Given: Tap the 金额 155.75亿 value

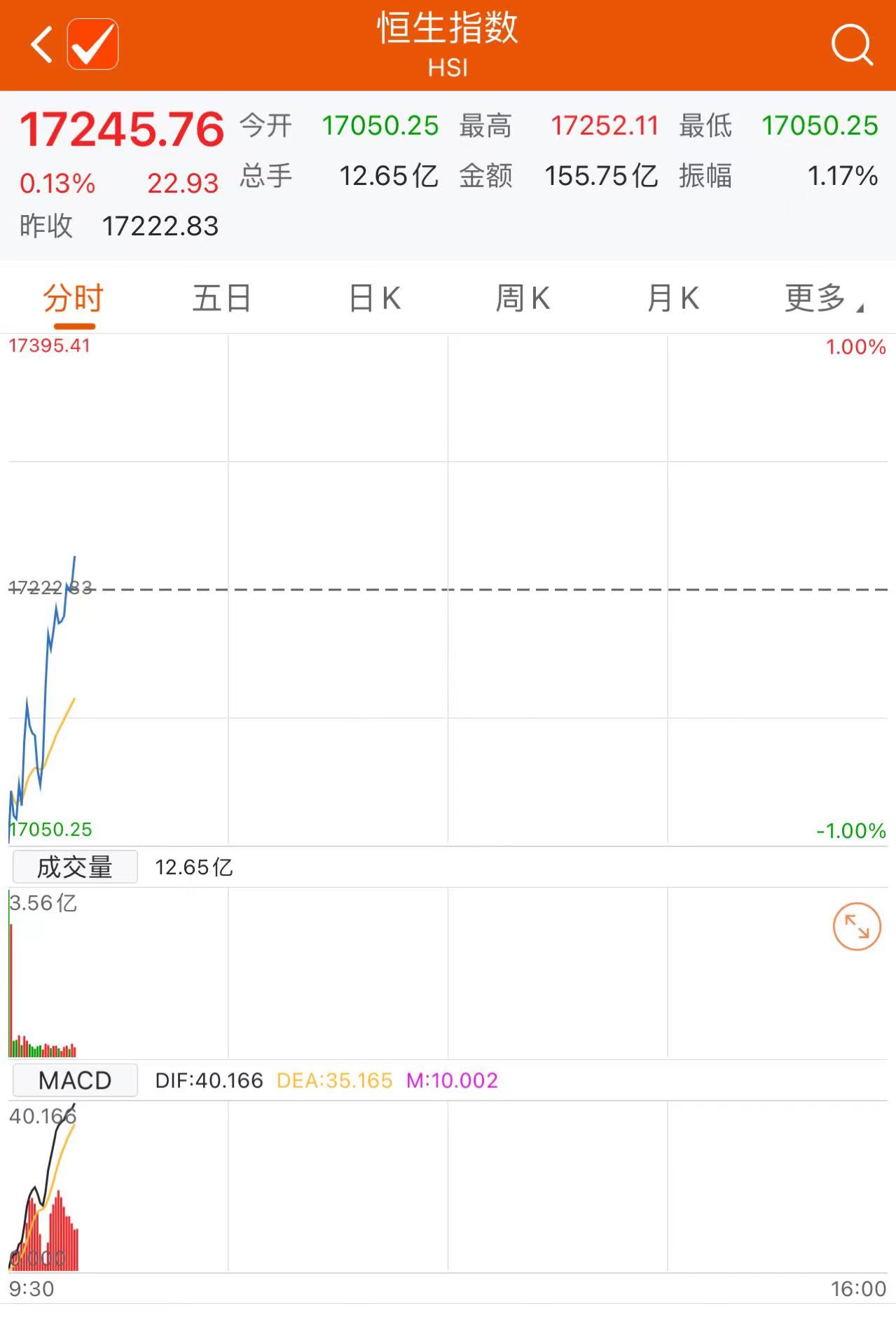Looking at the screenshot, I should [x=601, y=176].
